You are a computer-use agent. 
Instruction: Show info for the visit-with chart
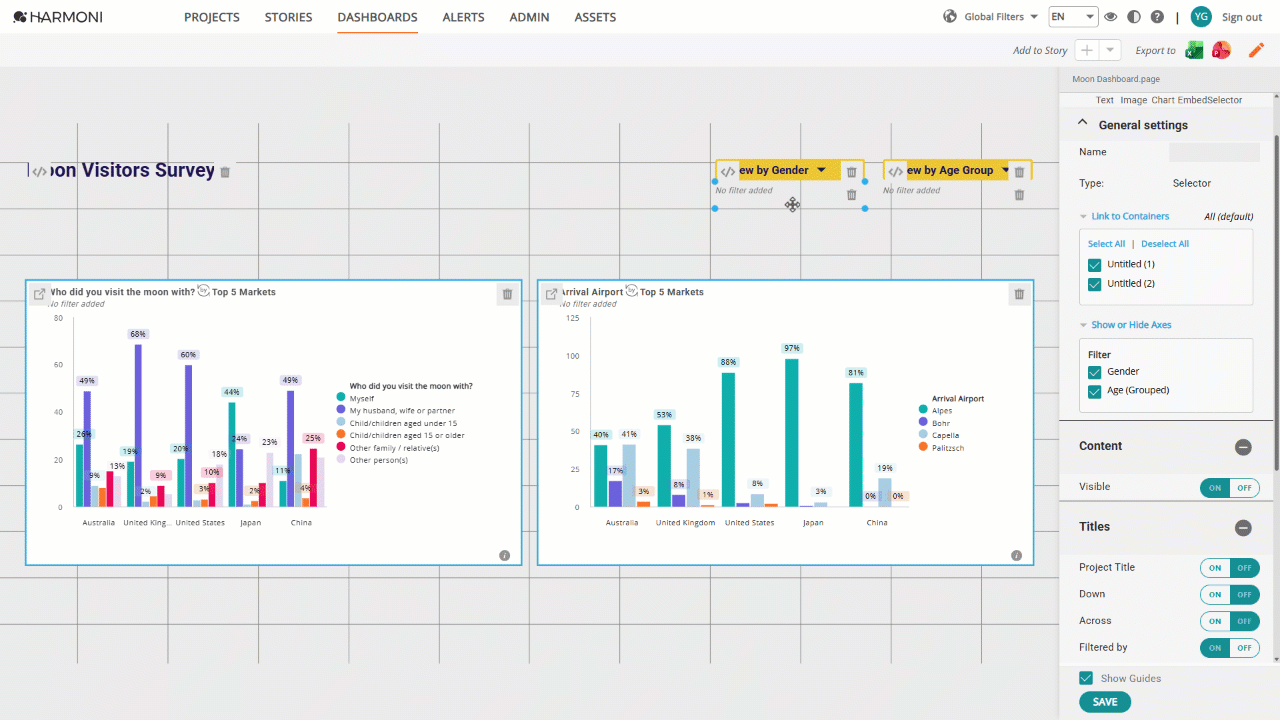tap(504, 555)
